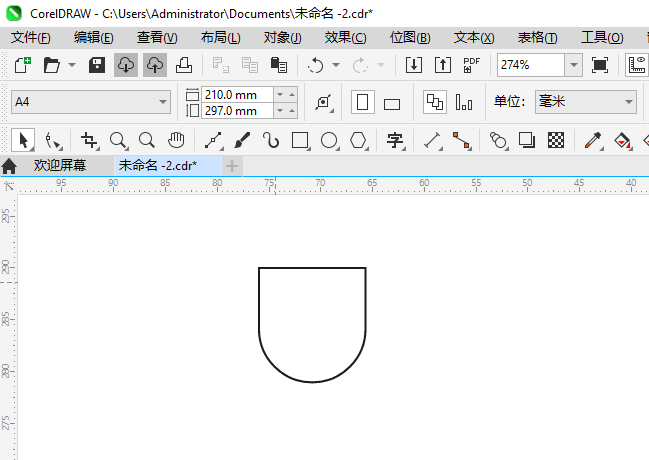Click the Export icon
Image resolution: width=649 pixels, height=460 pixels.
coord(443,65)
